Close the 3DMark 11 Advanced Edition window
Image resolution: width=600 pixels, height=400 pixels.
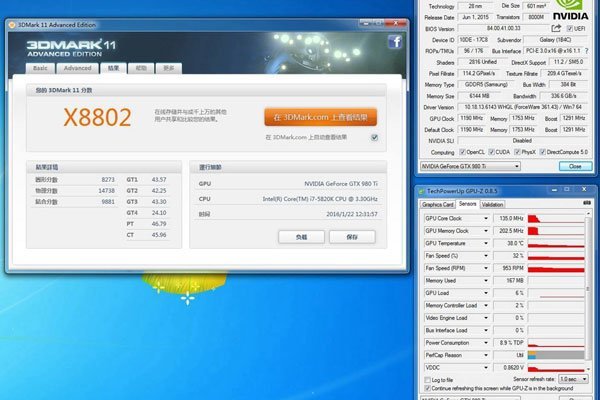[x=396, y=23]
